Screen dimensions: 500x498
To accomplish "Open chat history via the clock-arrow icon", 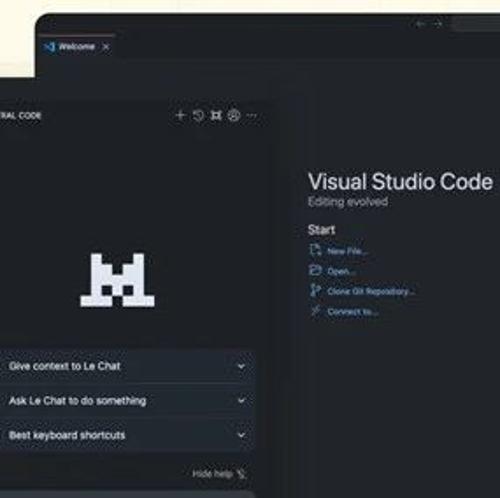I will coord(198,115).
